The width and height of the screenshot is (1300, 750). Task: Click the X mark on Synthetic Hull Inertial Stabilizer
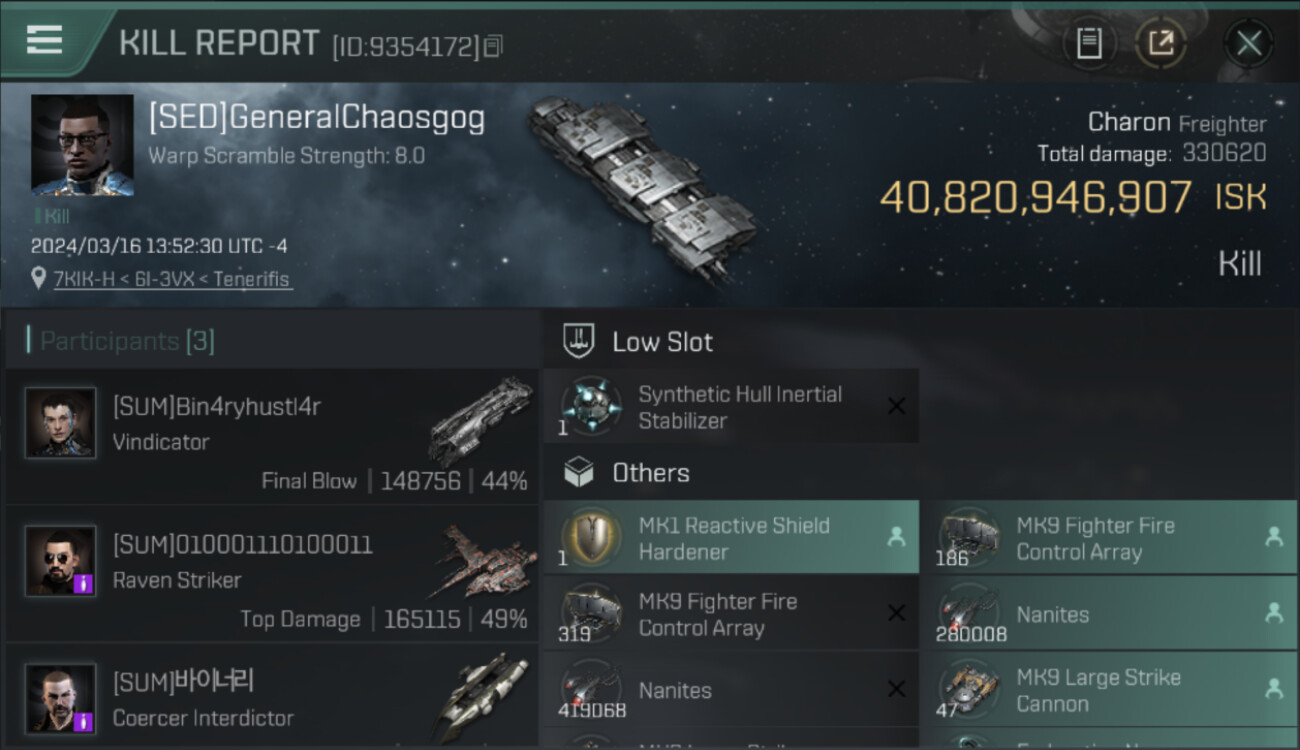pyautogui.click(x=896, y=406)
